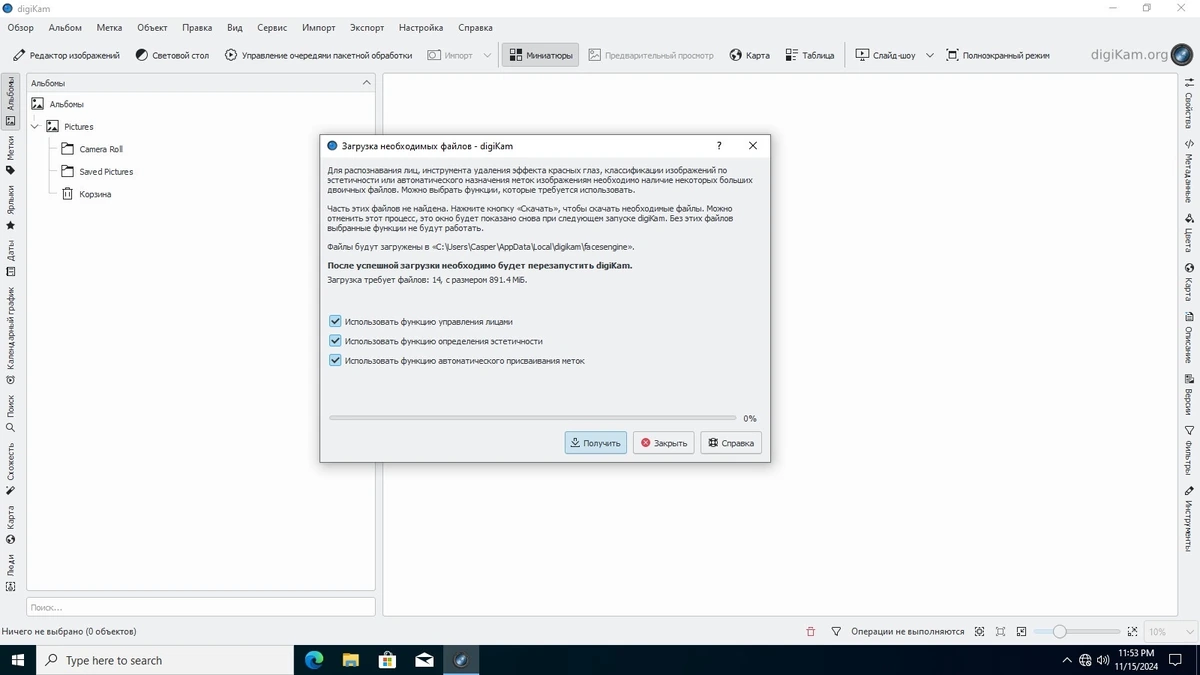Click the trash icon in the status bar

810,632
